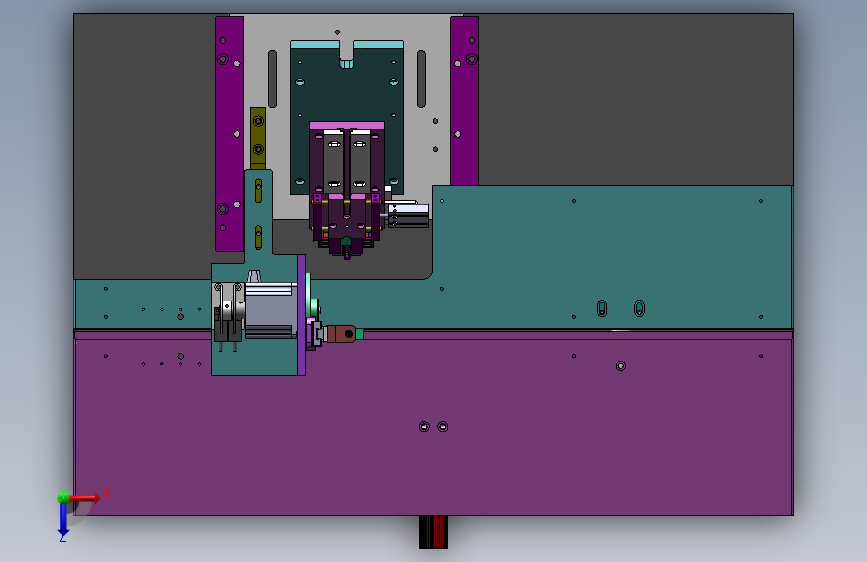The height and width of the screenshot is (562, 867).
Task: Select the right magenta vertical rail
Action: [x=464, y=101]
